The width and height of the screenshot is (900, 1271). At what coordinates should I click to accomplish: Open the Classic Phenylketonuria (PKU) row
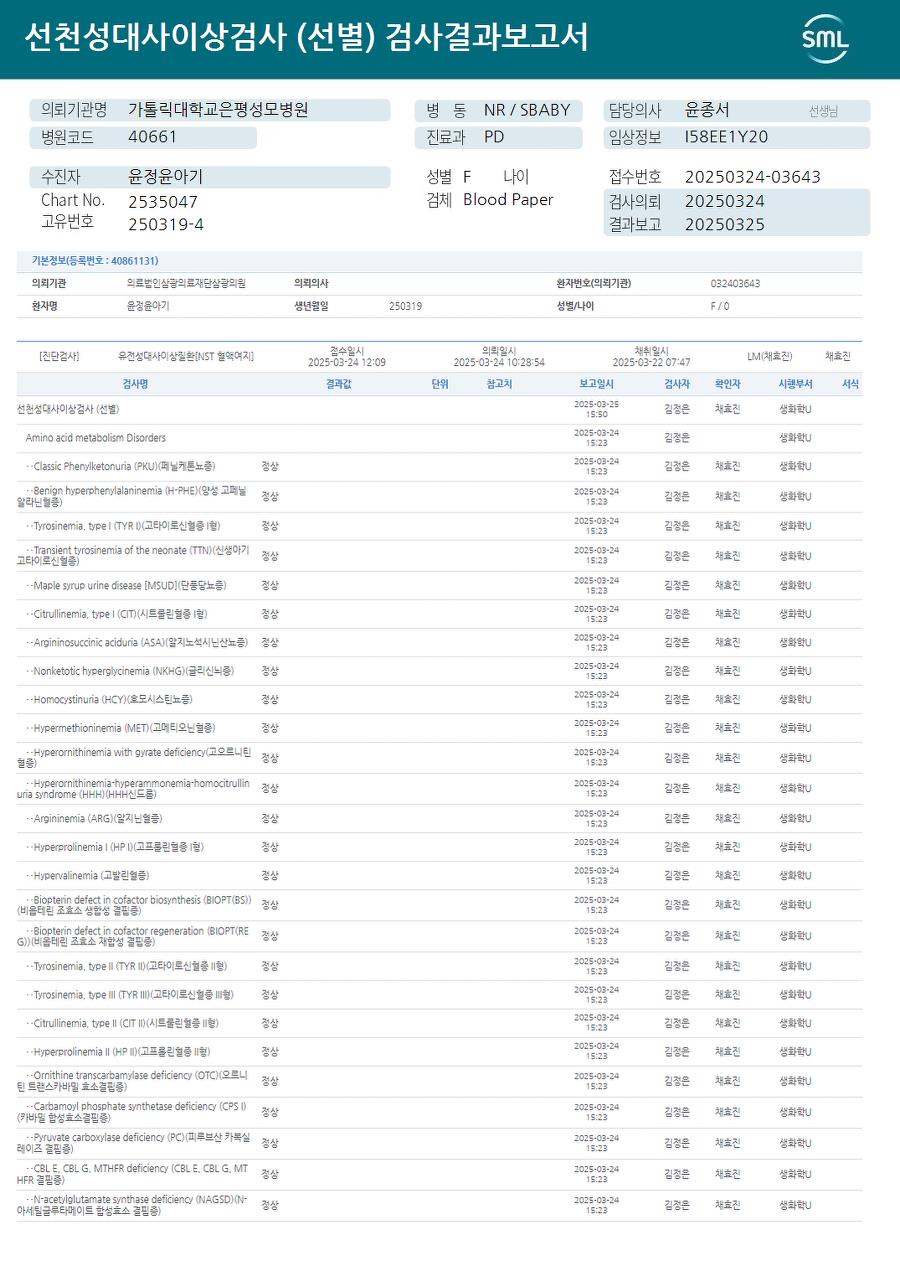(x=439, y=467)
